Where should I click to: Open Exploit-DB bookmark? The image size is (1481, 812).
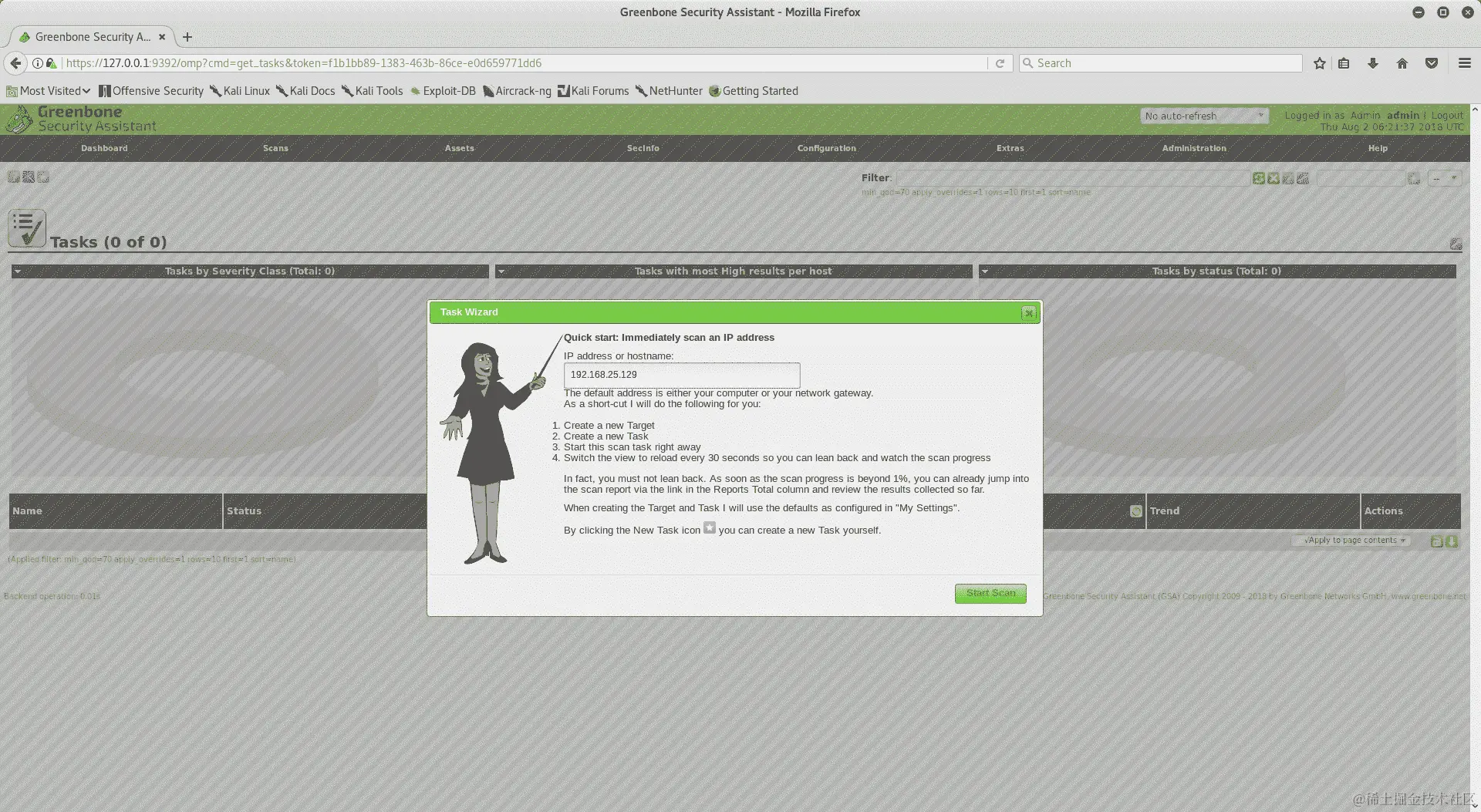tap(443, 91)
